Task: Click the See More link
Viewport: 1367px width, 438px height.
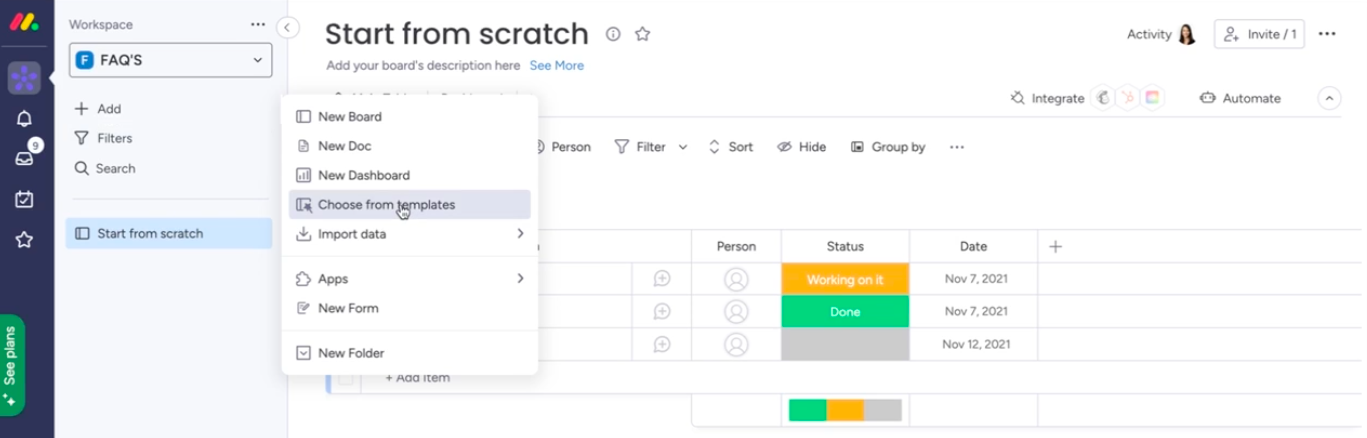Action: click(557, 65)
